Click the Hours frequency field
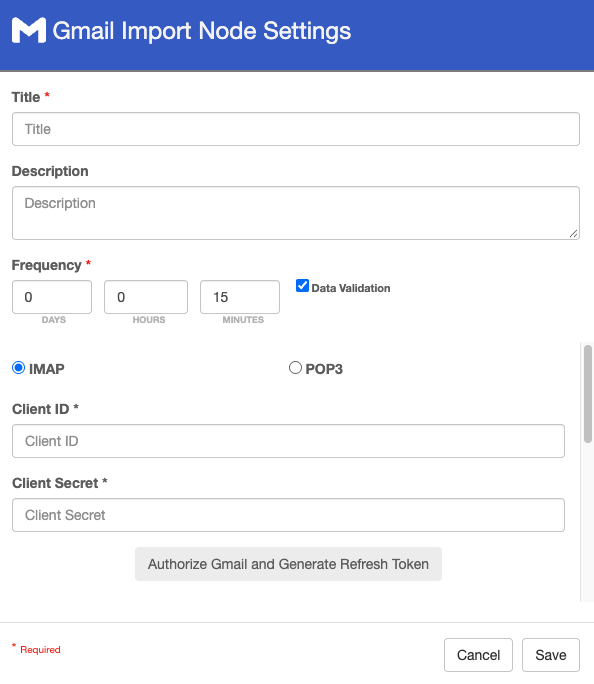The image size is (594, 684). pos(146,297)
